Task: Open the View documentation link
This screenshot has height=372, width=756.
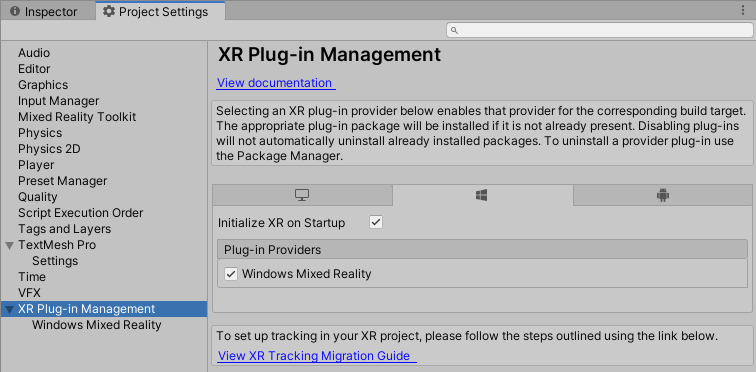Action: pyautogui.click(x=275, y=83)
